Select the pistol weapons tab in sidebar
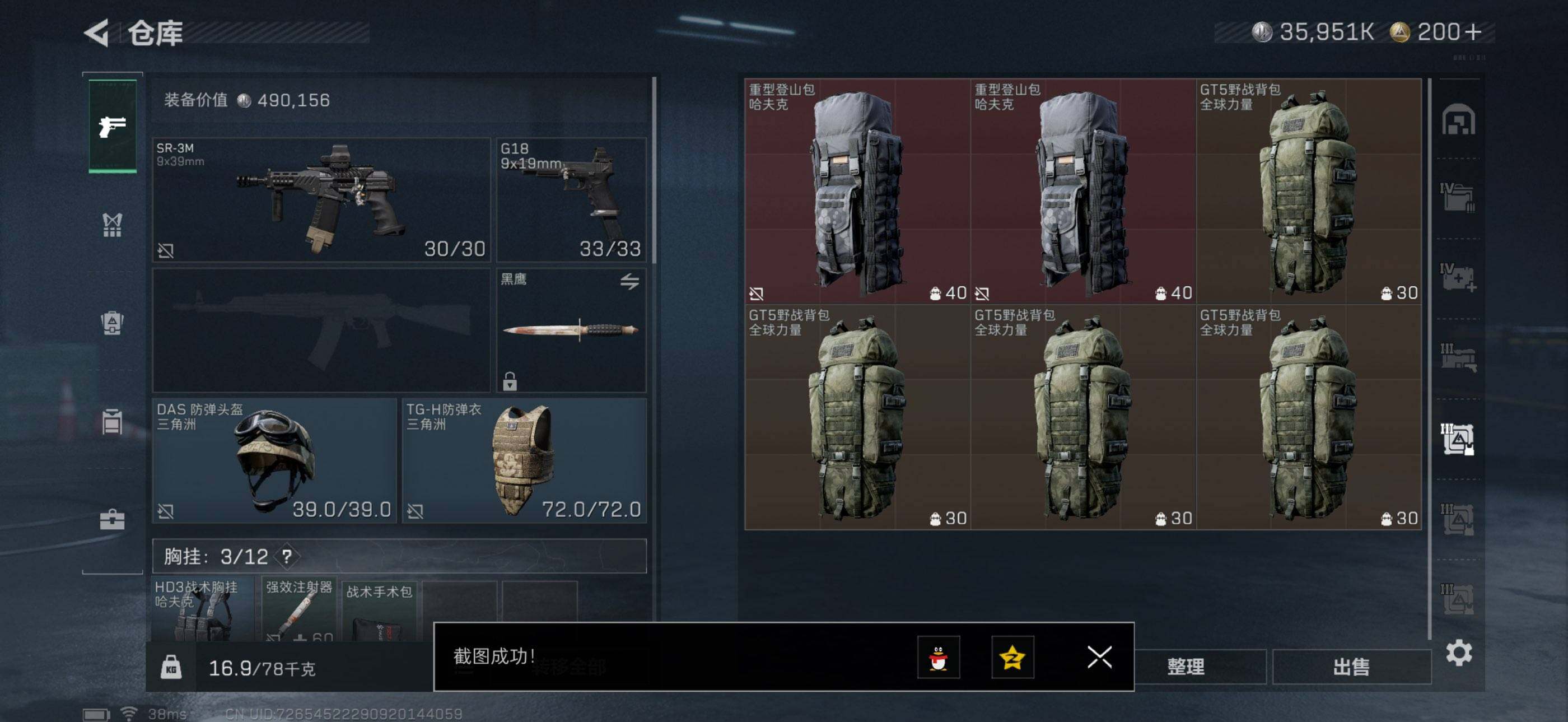 pos(113,126)
